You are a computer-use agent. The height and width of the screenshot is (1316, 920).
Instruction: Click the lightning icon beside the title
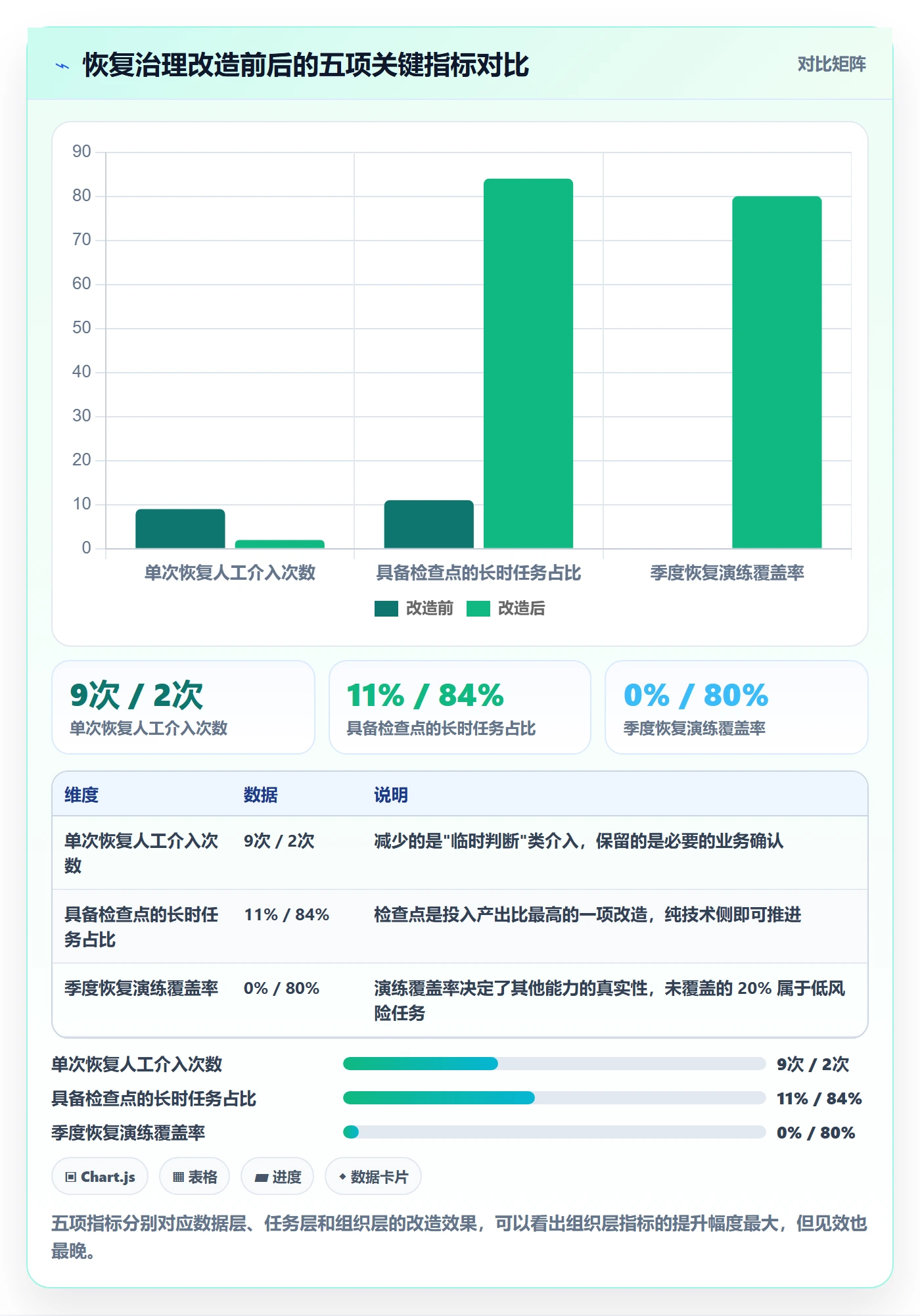(x=62, y=66)
